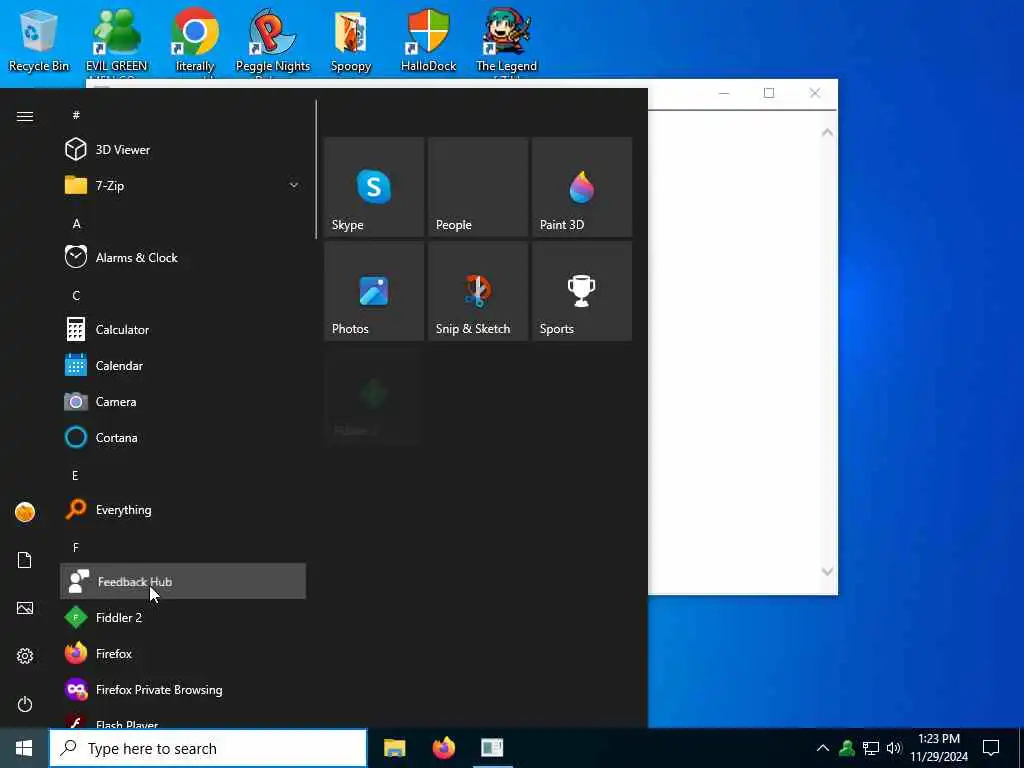The width and height of the screenshot is (1024, 768).
Task: Open Cortana from the app list
Action: coord(183,437)
